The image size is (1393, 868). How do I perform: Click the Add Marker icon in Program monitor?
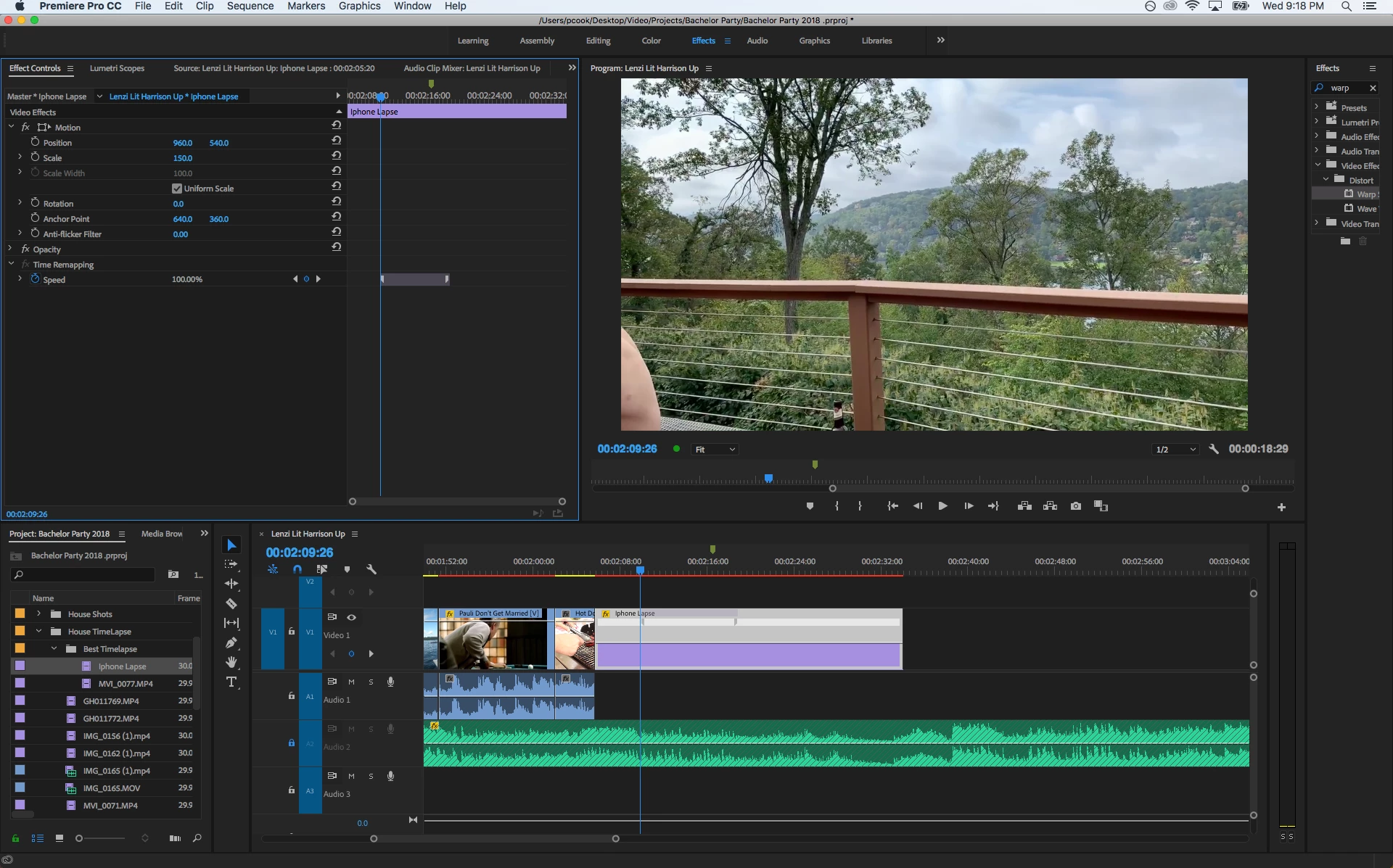point(810,506)
